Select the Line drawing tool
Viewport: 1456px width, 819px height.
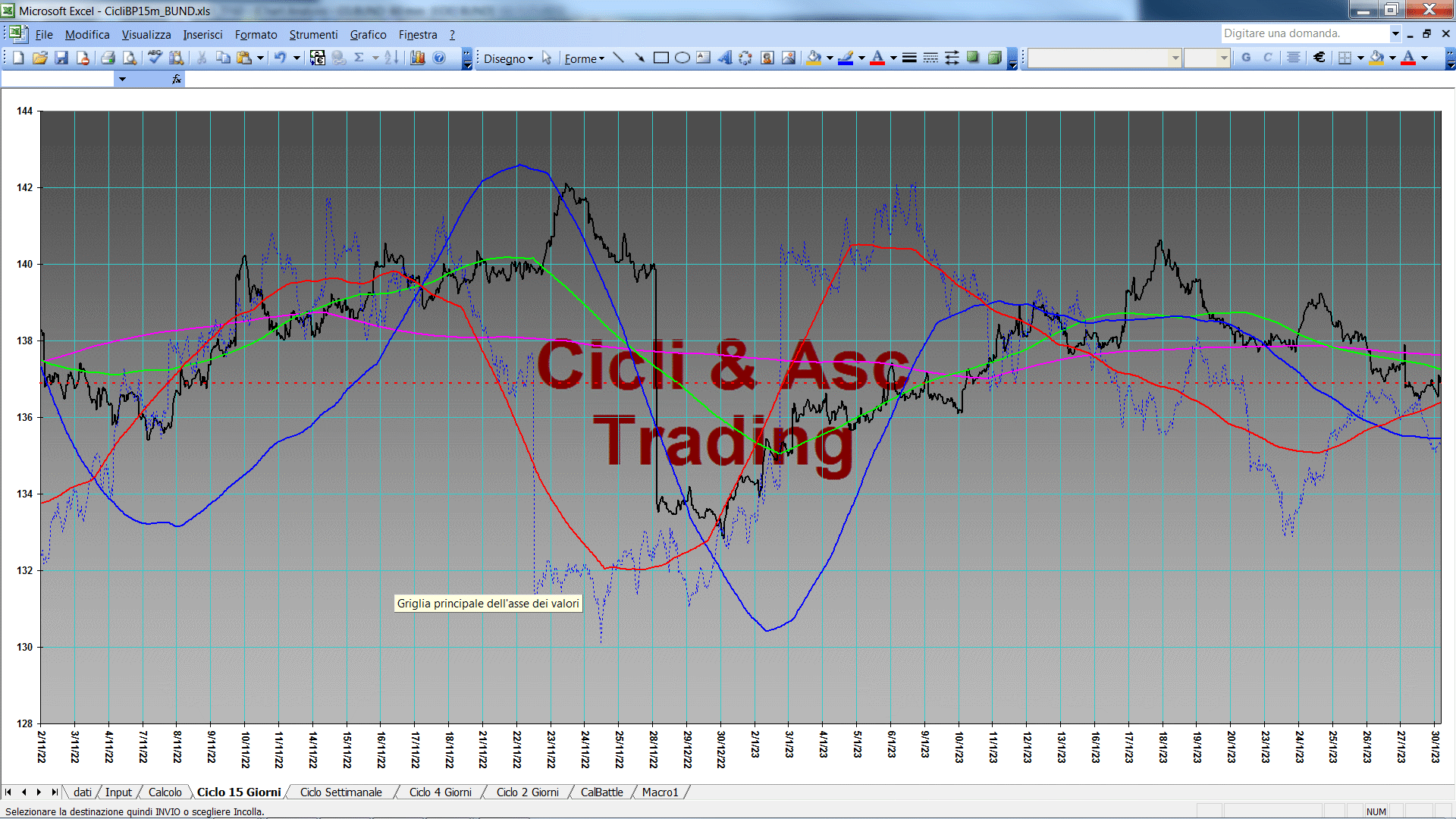pyautogui.click(x=618, y=58)
